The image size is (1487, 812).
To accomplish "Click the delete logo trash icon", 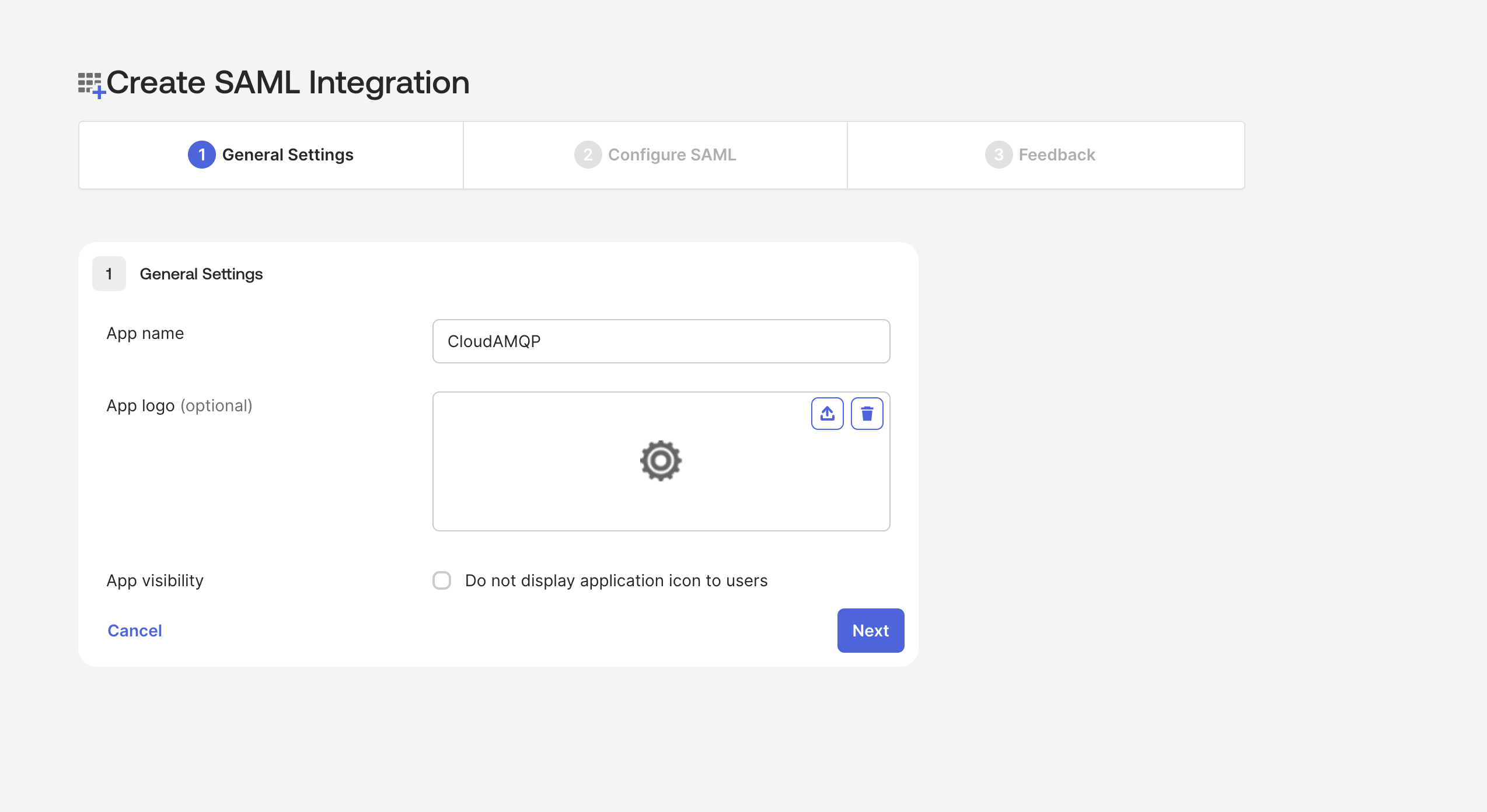I will (867, 413).
